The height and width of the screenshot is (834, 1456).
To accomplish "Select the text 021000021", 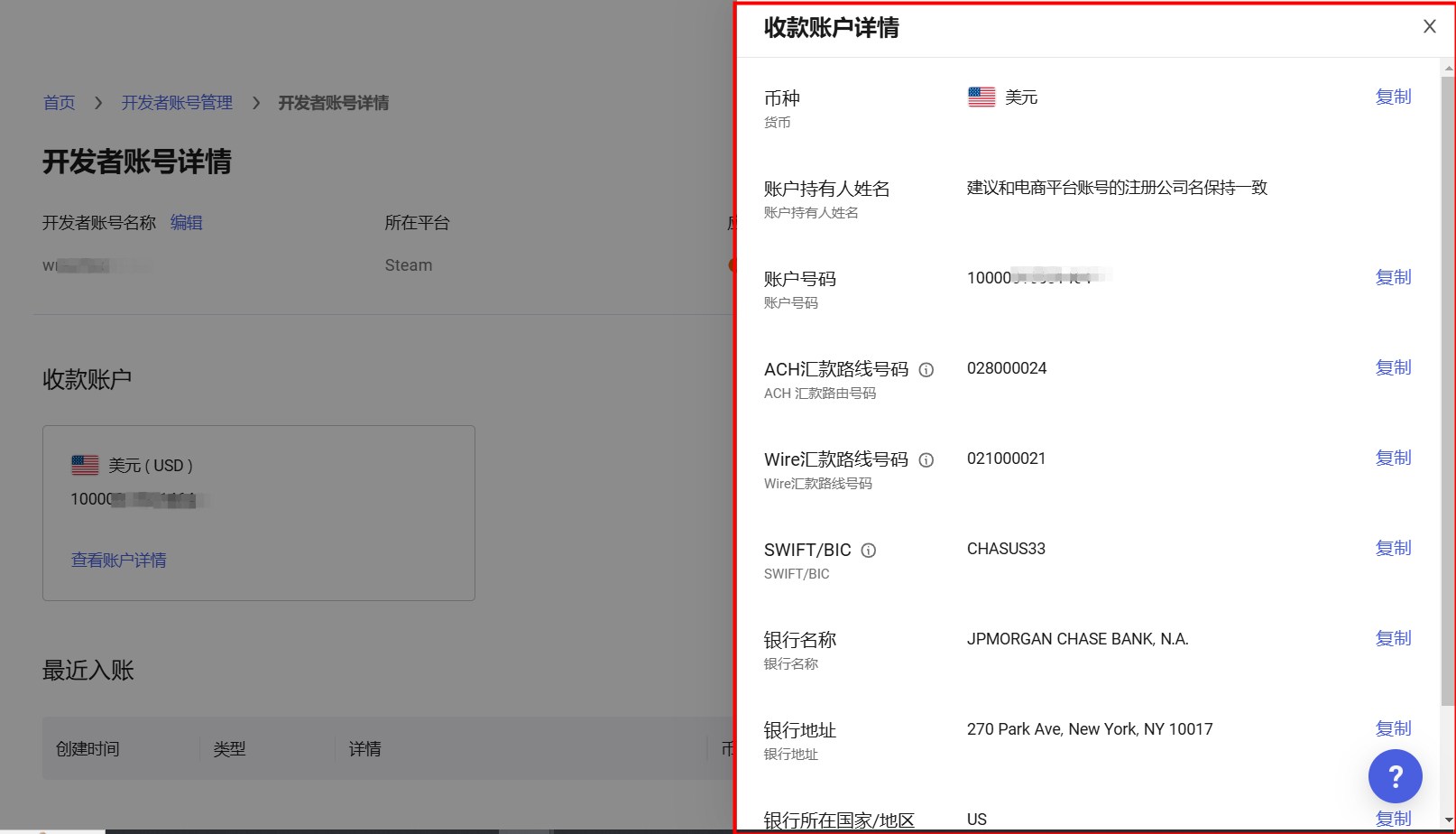I will tap(1007, 459).
